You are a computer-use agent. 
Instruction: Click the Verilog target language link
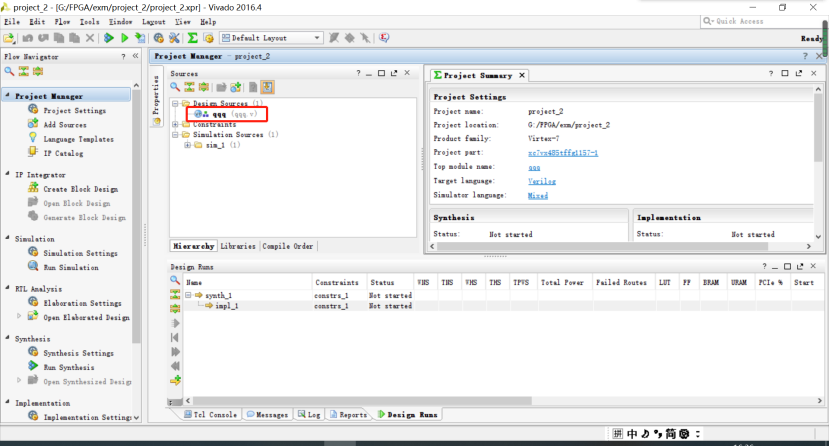tap(542, 181)
